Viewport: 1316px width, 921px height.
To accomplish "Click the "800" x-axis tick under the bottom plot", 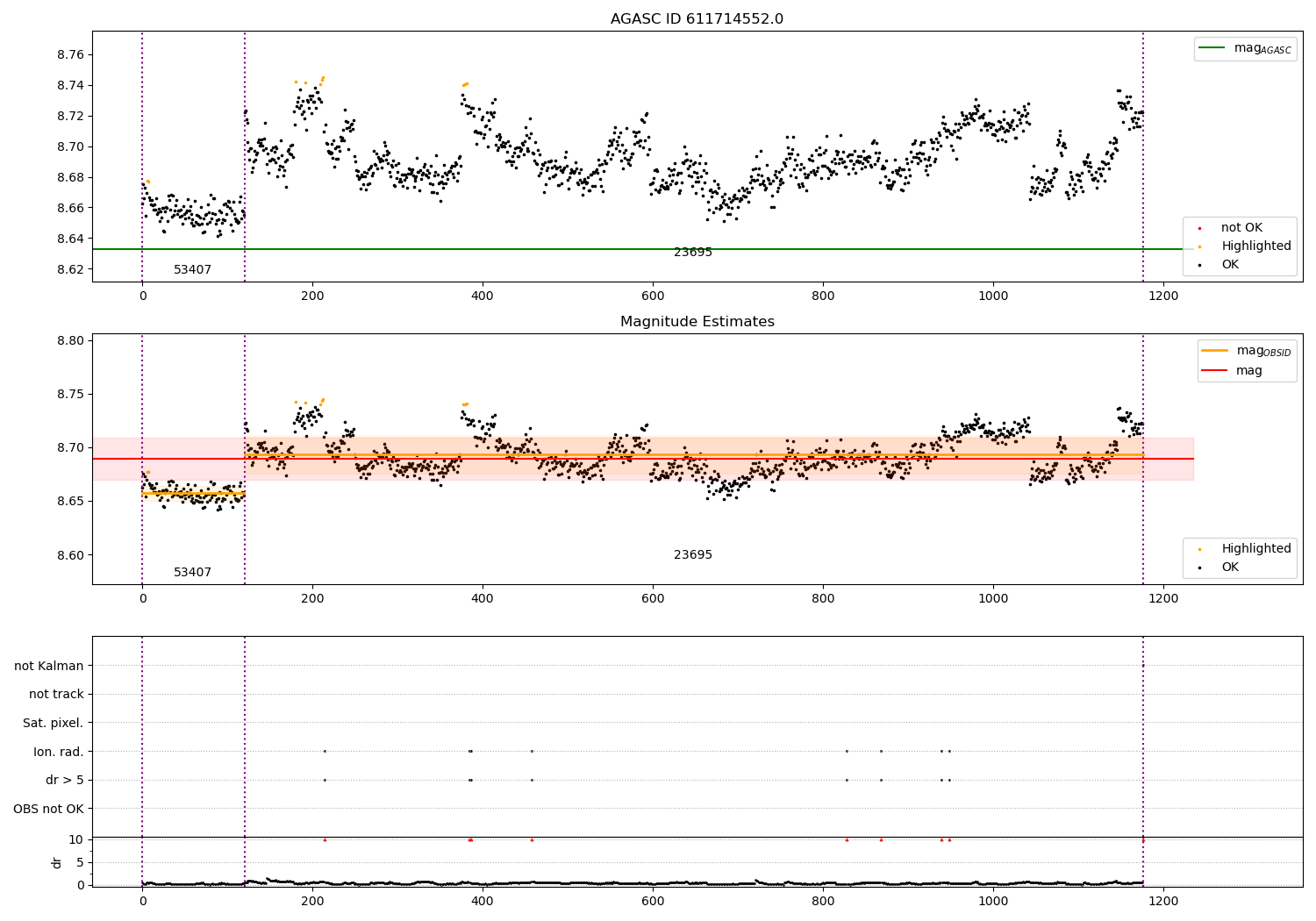I will pos(823,901).
